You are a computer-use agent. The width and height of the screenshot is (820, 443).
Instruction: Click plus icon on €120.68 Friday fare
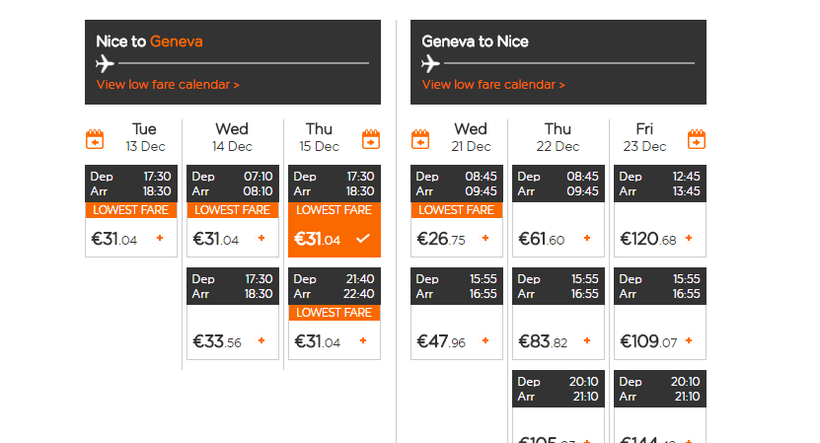click(689, 239)
